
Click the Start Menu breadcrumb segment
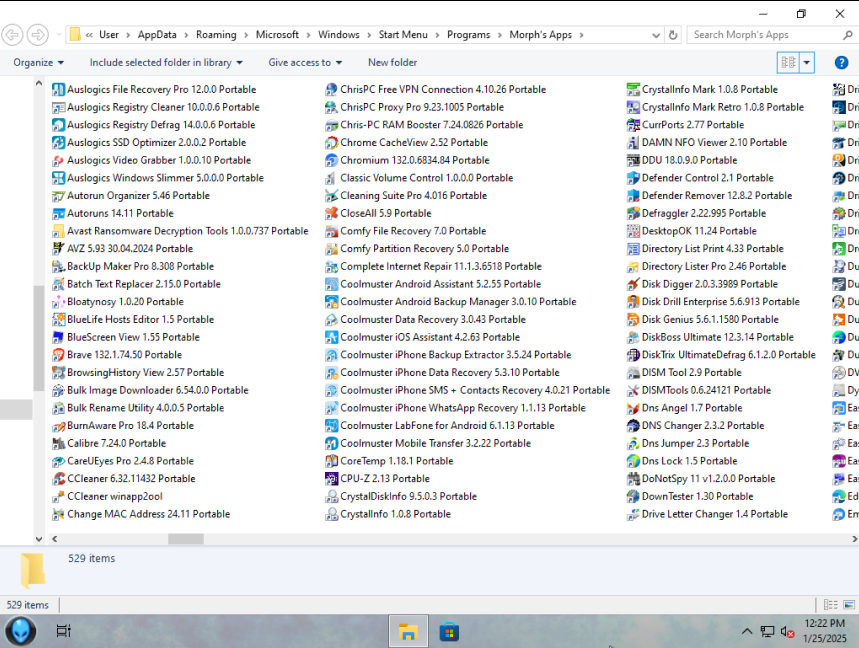pyautogui.click(x=403, y=35)
